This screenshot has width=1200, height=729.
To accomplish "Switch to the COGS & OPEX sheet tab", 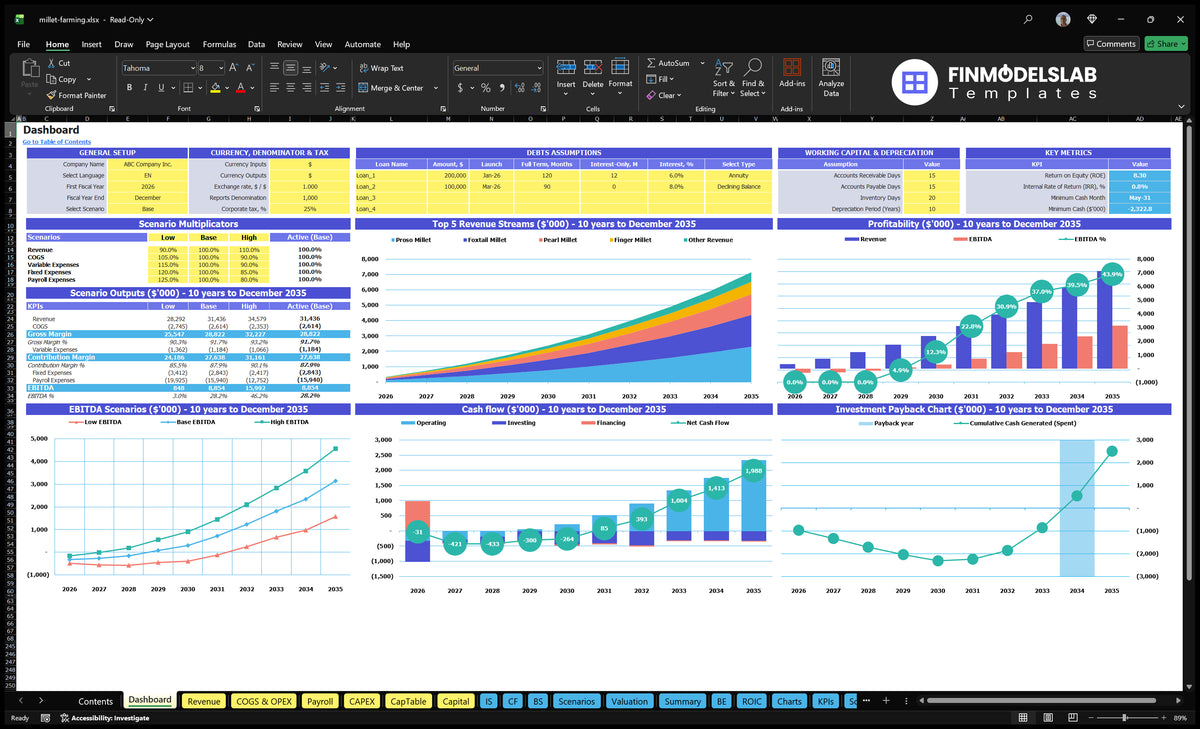I will coord(264,701).
